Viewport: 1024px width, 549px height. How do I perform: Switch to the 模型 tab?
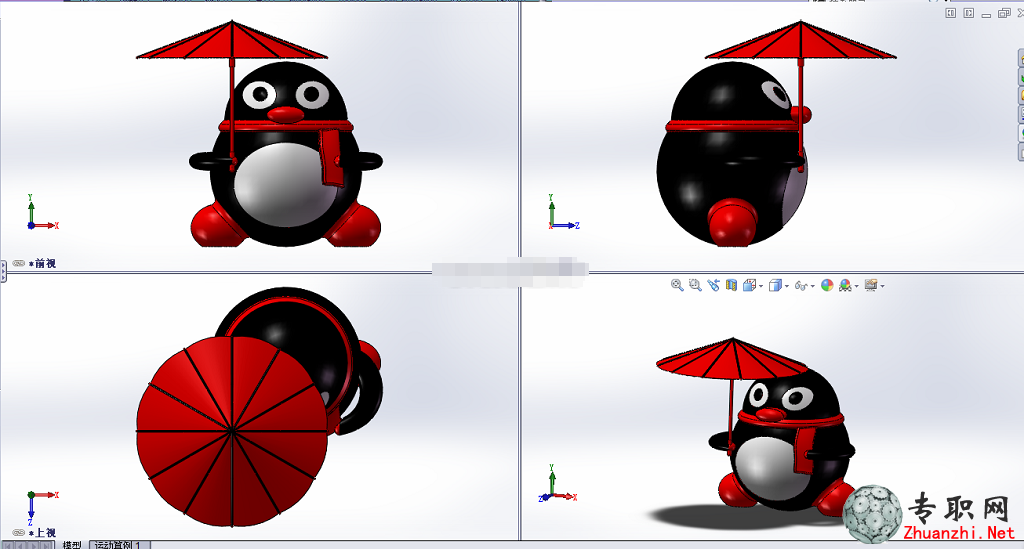[72, 544]
